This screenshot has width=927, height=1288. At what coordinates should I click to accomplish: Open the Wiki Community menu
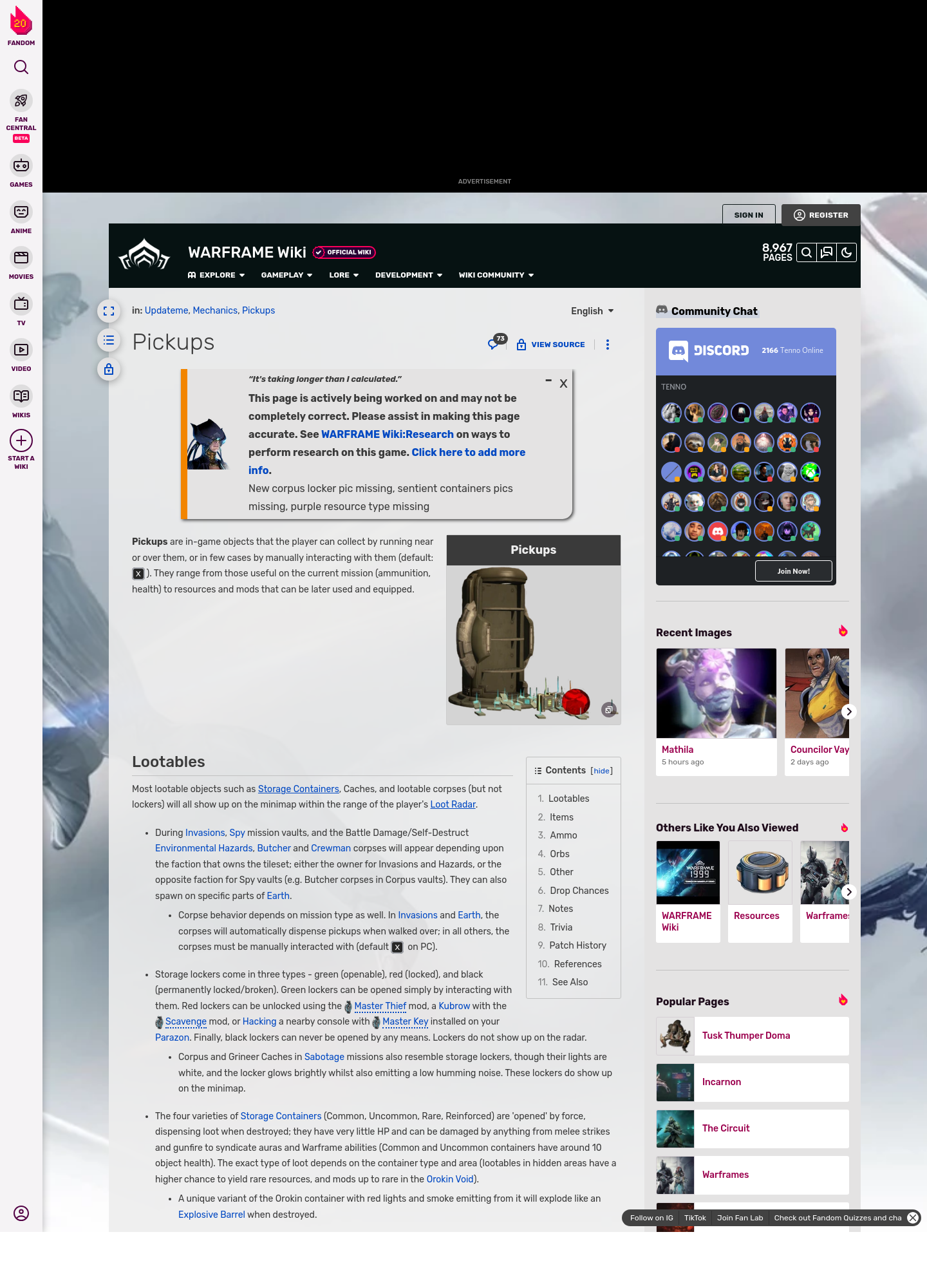point(496,275)
